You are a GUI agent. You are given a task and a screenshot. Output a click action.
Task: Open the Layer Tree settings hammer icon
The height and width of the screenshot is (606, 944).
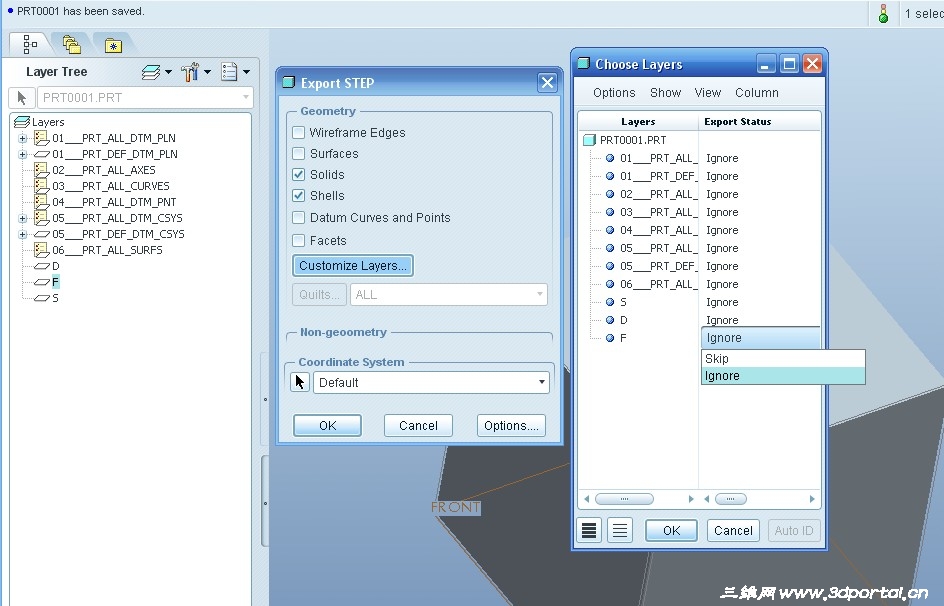tap(190, 72)
